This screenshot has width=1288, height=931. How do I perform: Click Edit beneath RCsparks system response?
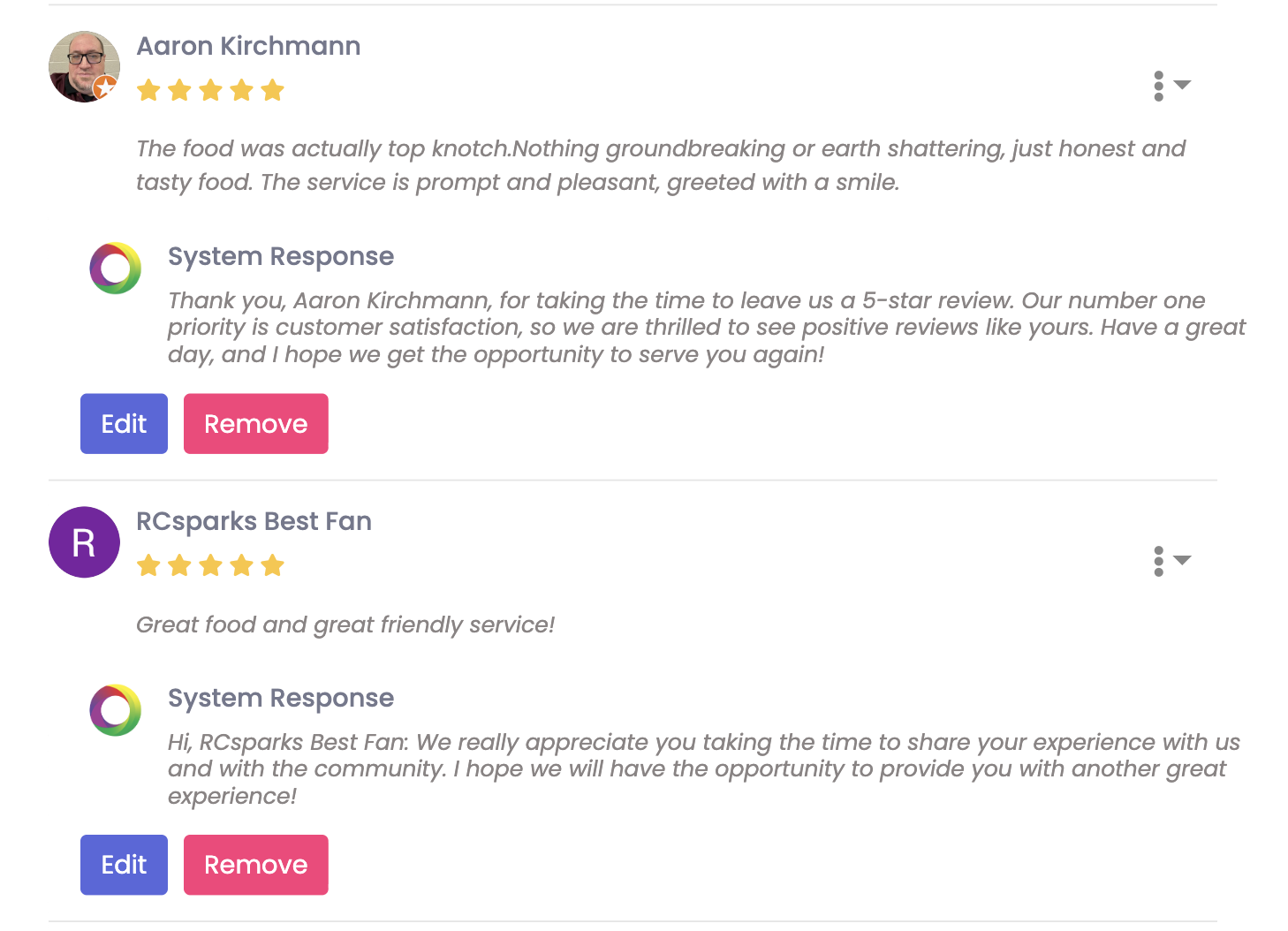click(124, 865)
